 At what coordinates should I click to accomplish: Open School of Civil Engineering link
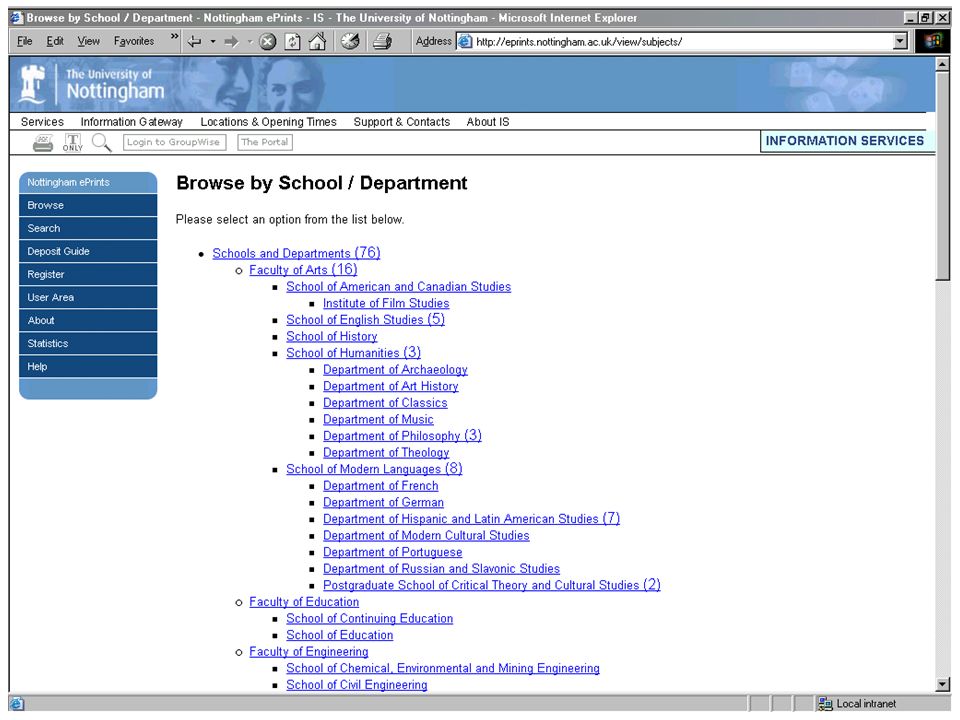[357, 684]
